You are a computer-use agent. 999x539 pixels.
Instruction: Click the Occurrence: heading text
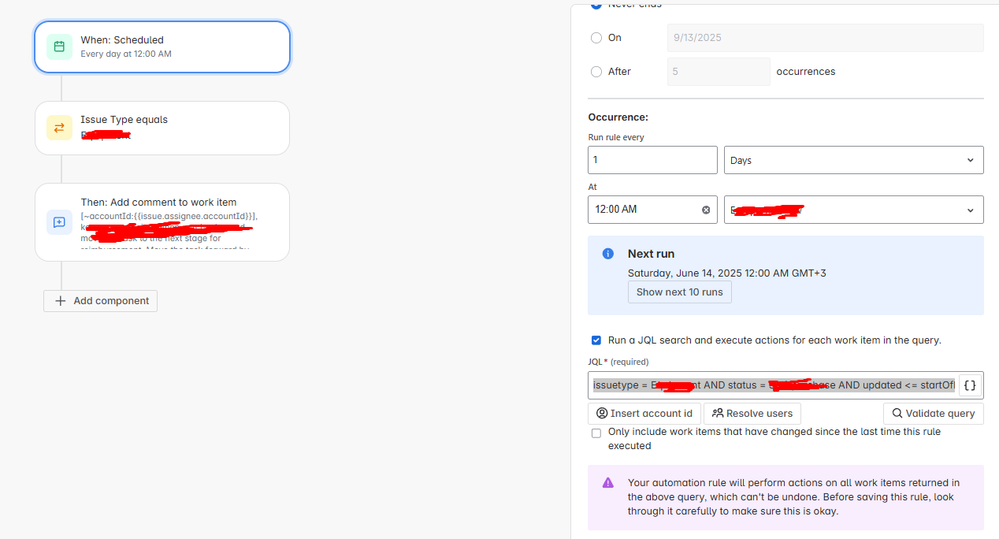618,117
